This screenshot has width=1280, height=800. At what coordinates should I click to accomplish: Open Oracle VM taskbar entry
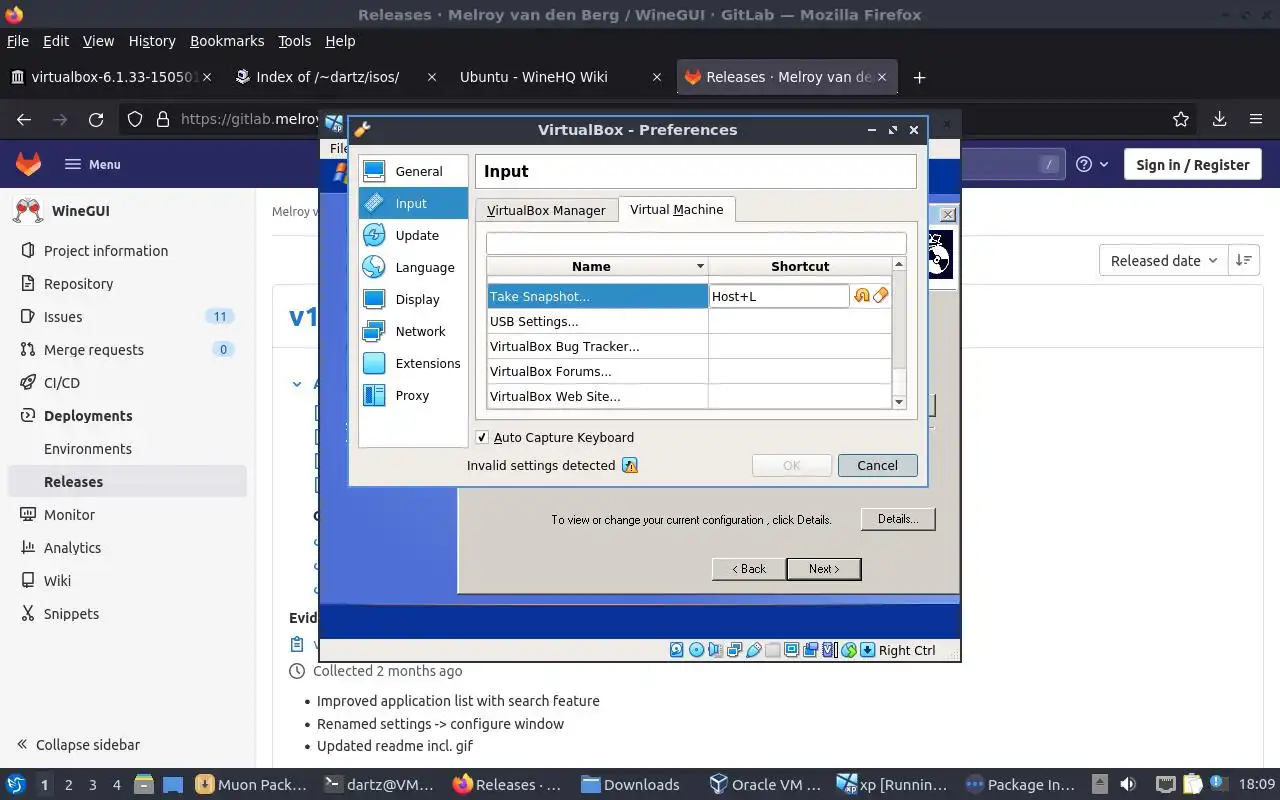coord(766,784)
